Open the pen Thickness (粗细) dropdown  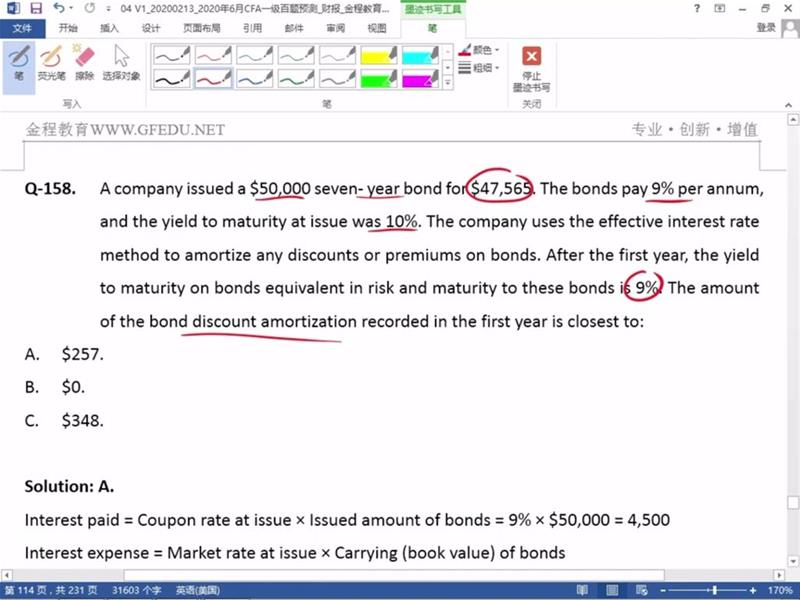point(480,68)
